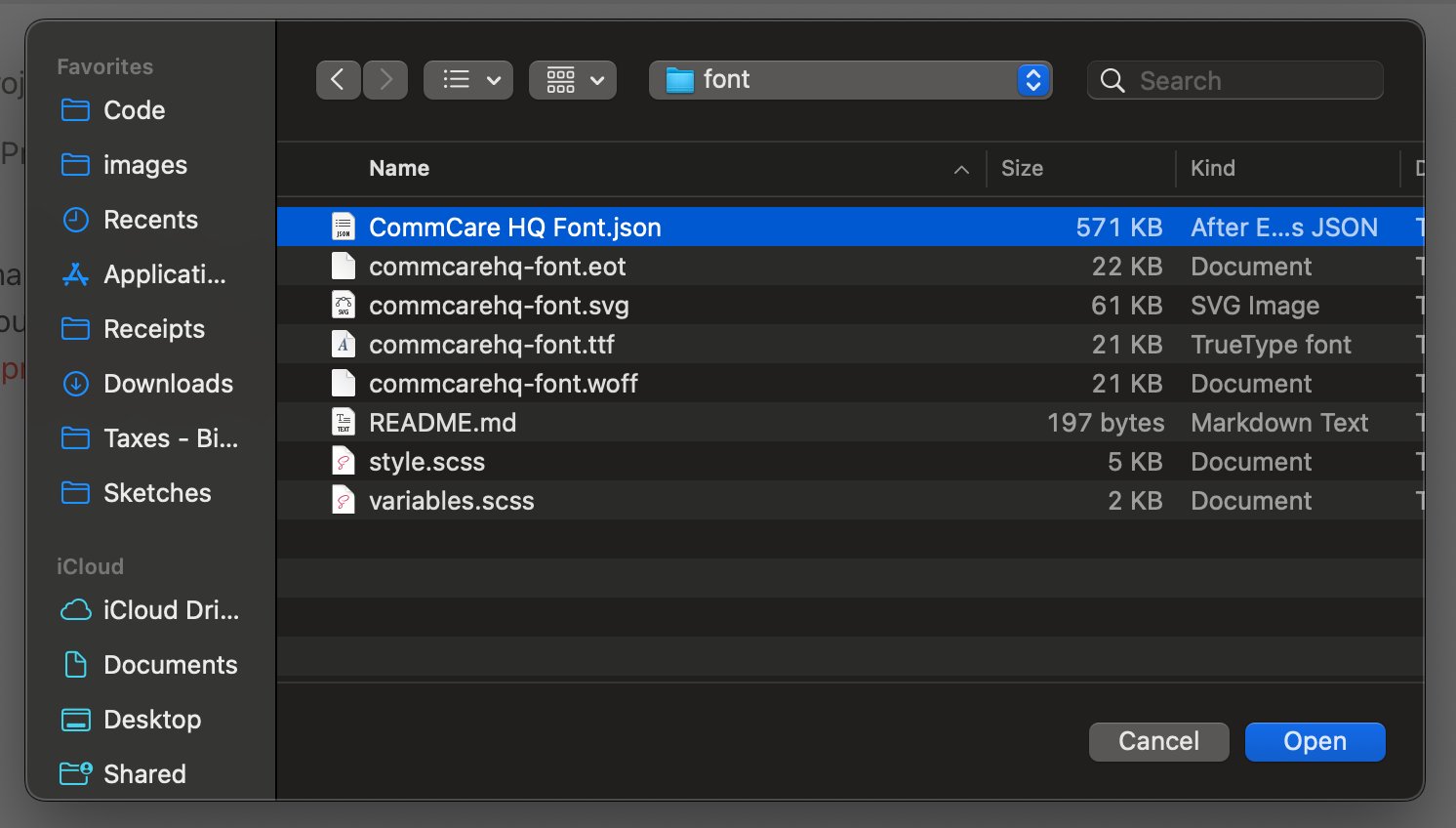Select style.scss file
The image size is (1456, 828).
(850, 461)
